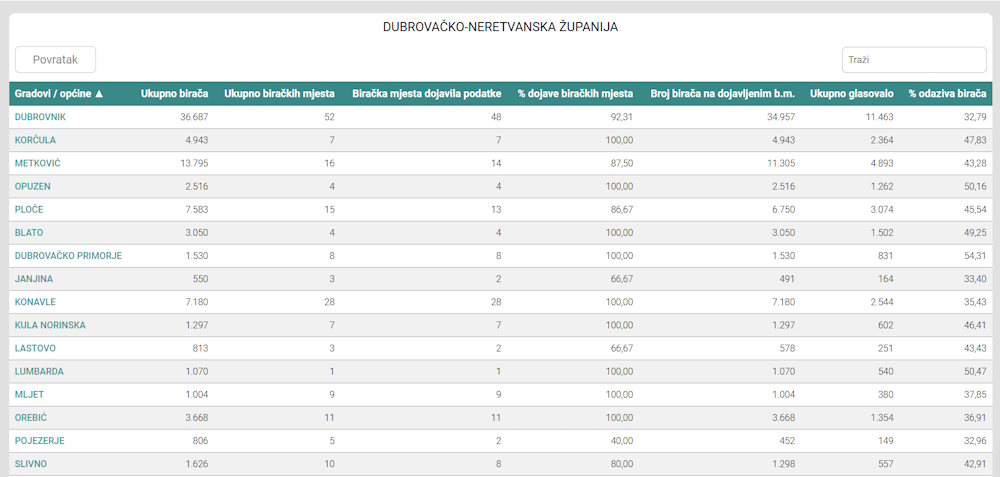Focus the Traži search field
The height and width of the screenshot is (477, 1000).
click(x=914, y=60)
